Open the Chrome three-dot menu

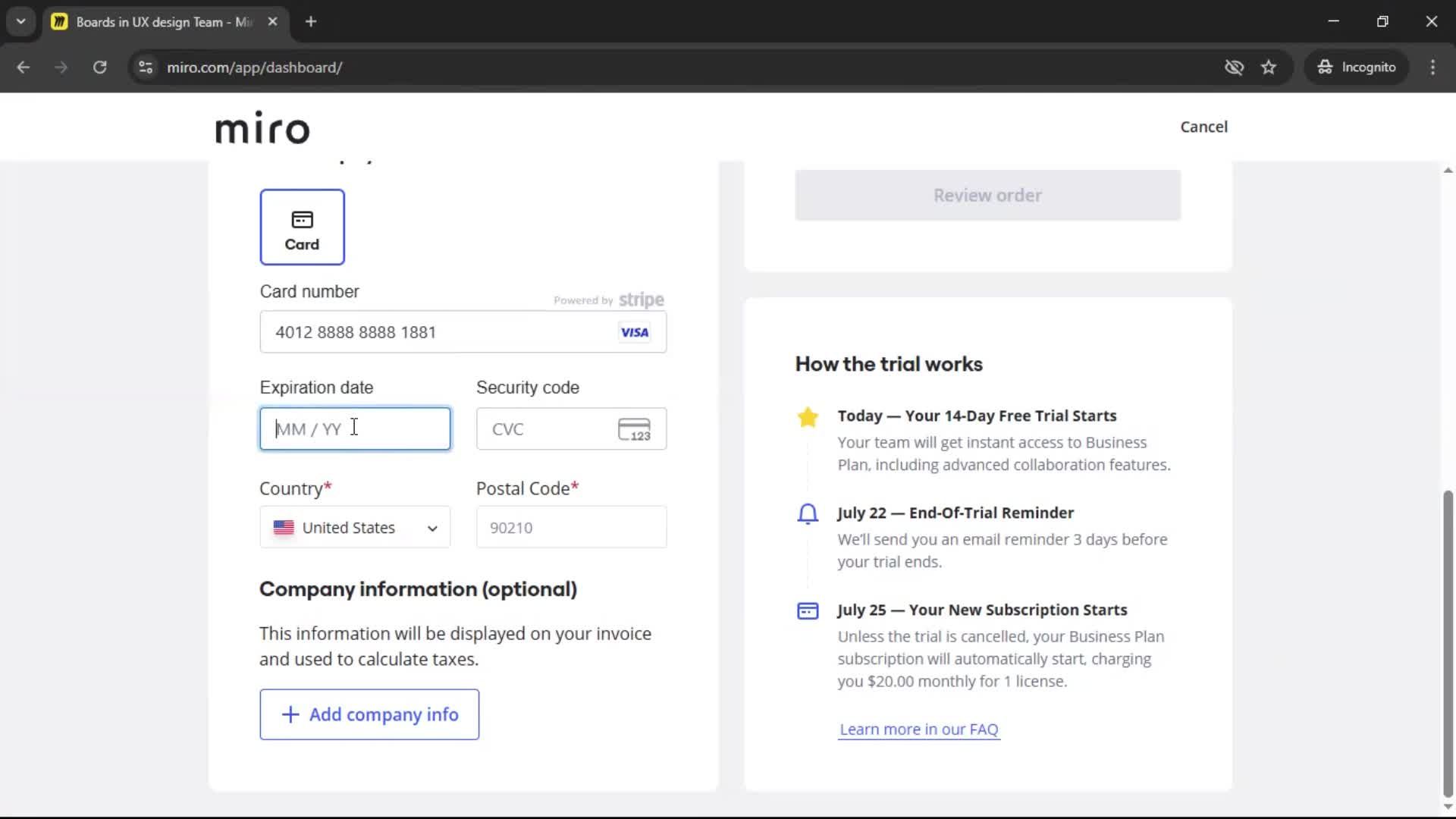tap(1432, 67)
